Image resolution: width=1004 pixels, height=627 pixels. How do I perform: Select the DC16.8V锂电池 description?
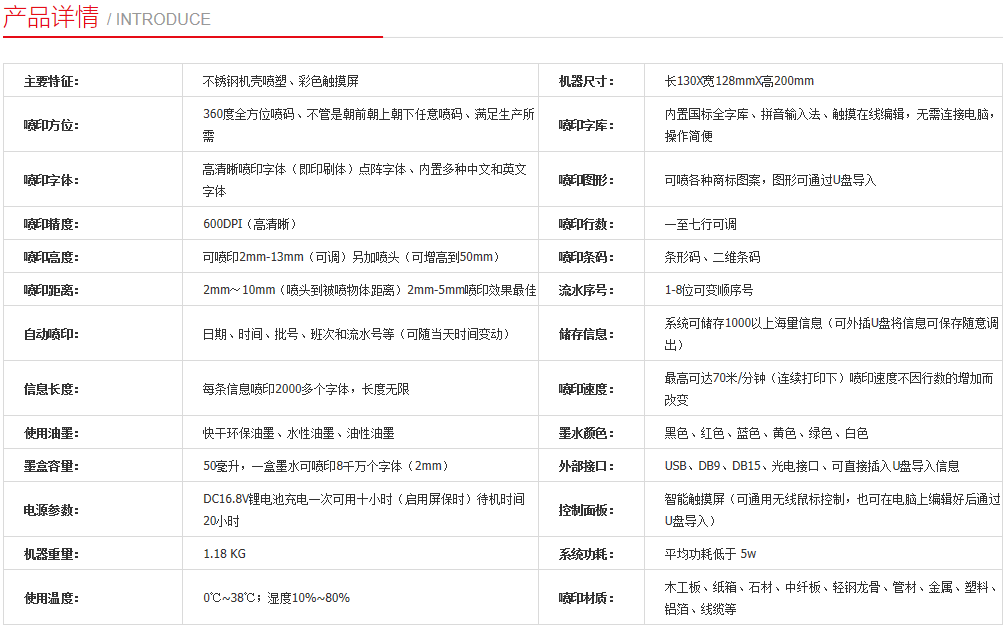[364, 510]
